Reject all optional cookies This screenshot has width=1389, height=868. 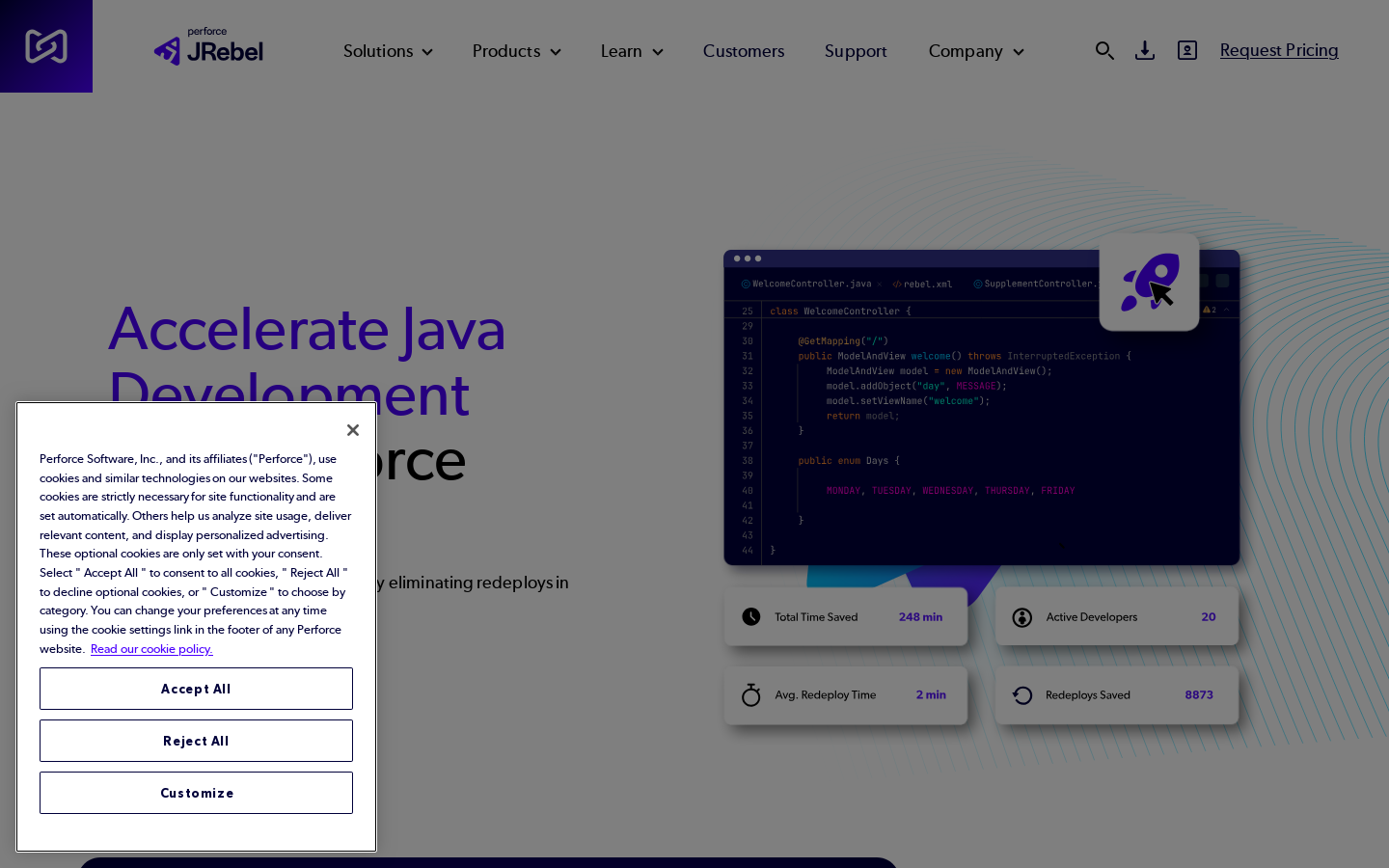coord(196,741)
